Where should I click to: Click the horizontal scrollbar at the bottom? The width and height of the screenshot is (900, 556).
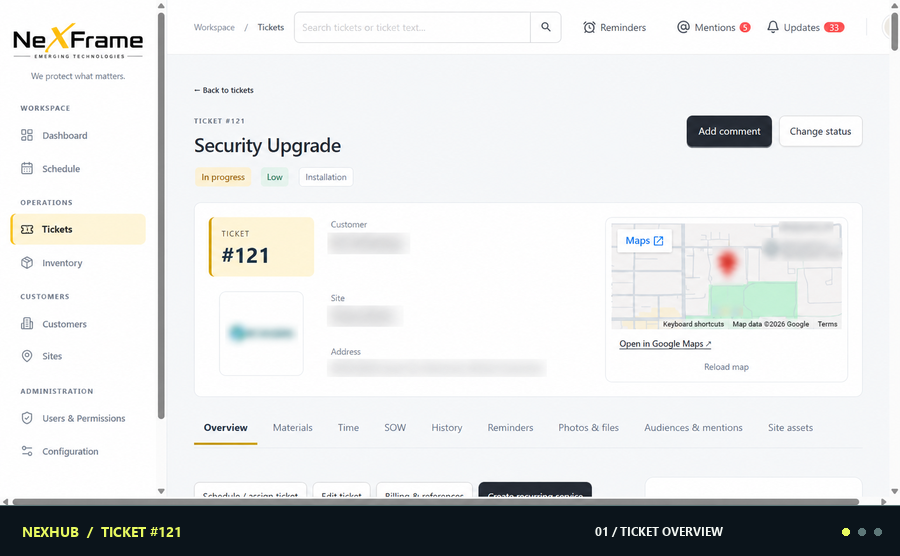point(435,502)
